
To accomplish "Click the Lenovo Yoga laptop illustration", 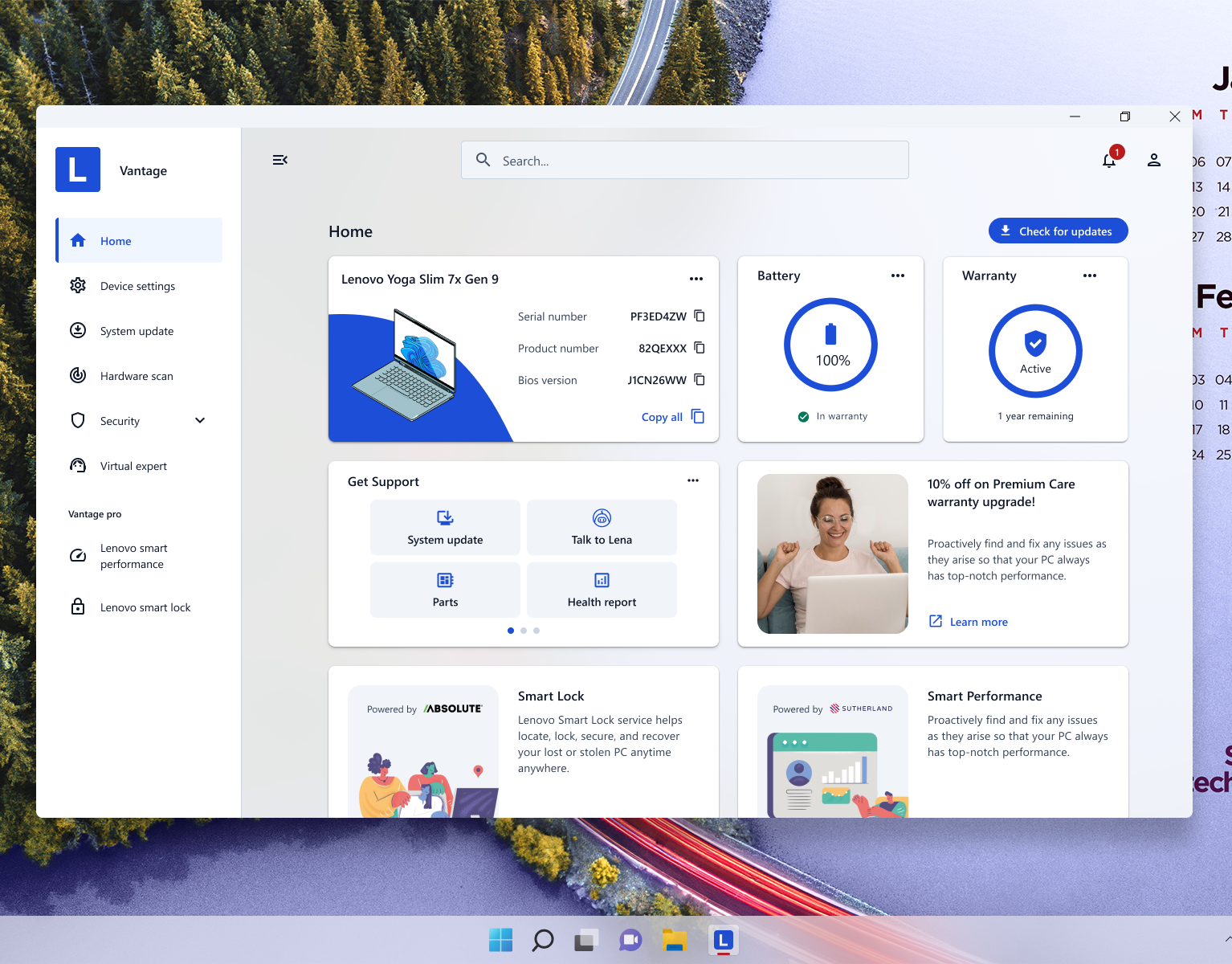I will (x=405, y=364).
